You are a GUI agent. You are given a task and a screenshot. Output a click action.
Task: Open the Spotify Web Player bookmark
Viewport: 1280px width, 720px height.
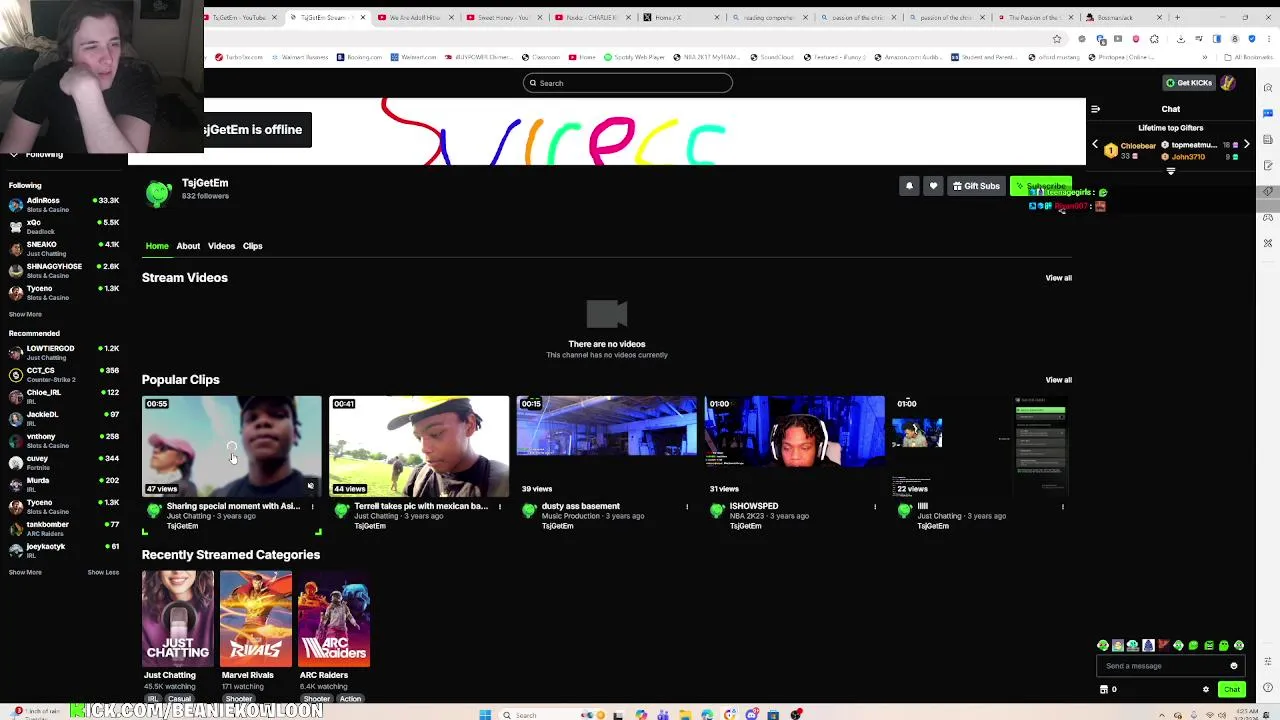tap(634, 57)
